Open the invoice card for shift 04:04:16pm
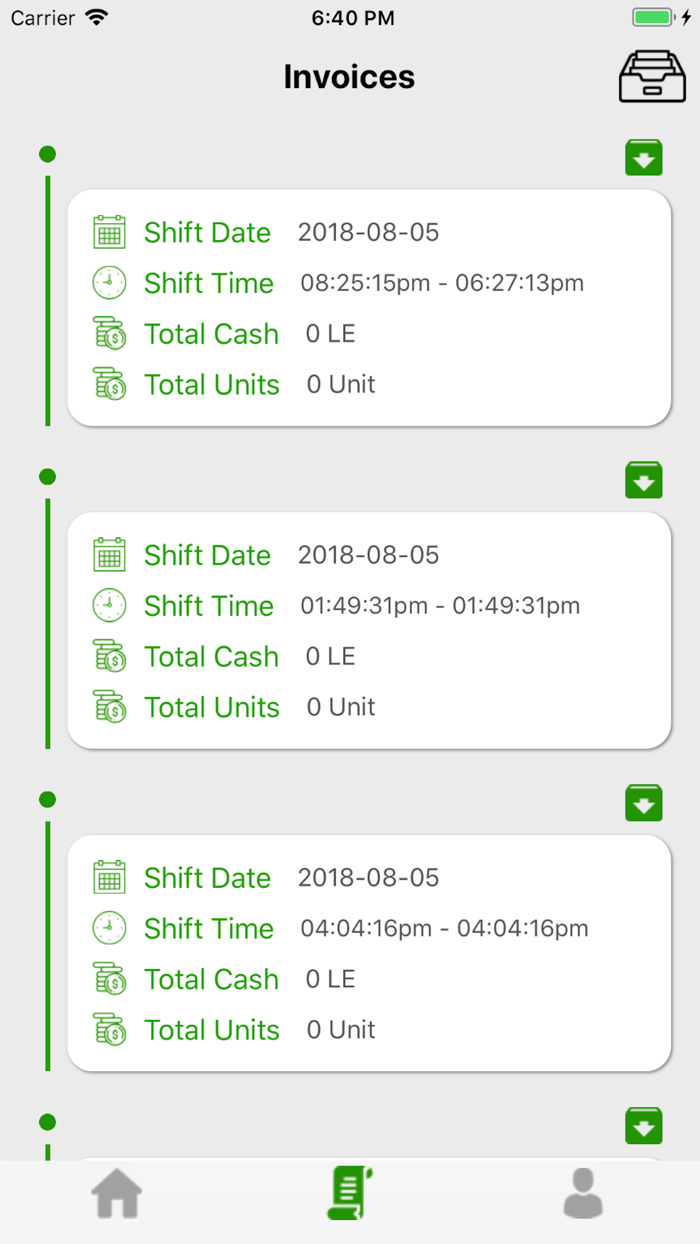The width and height of the screenshot is (700, 1244). click(x=368, y=953)
